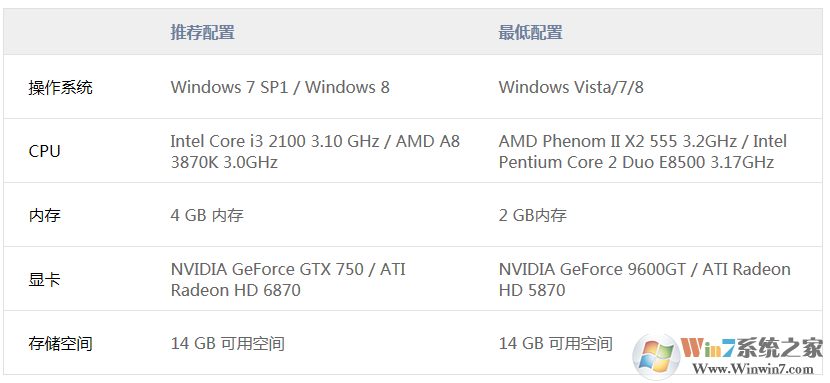Click the 最低配置 column header

tap(530, 32)
